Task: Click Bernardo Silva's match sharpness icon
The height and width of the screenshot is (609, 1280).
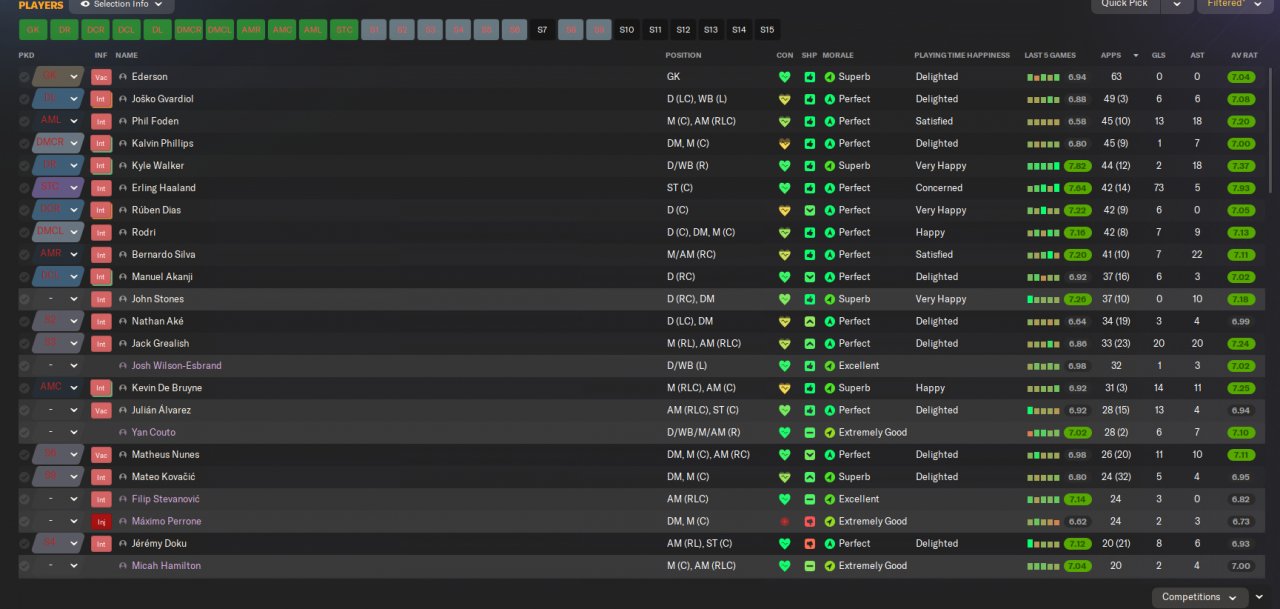Action: pyautogui.click(x=809, y=255)
